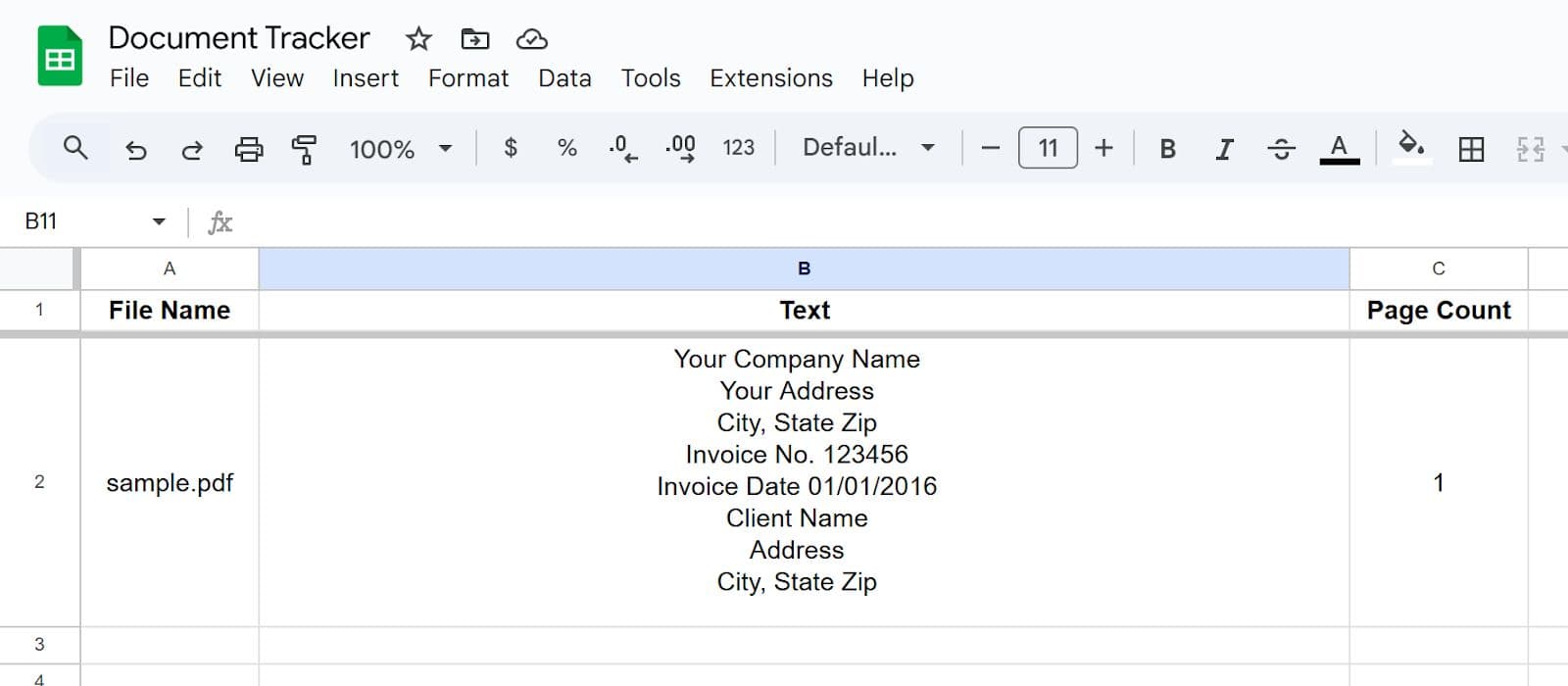Toggle bold formatting

1167,149
